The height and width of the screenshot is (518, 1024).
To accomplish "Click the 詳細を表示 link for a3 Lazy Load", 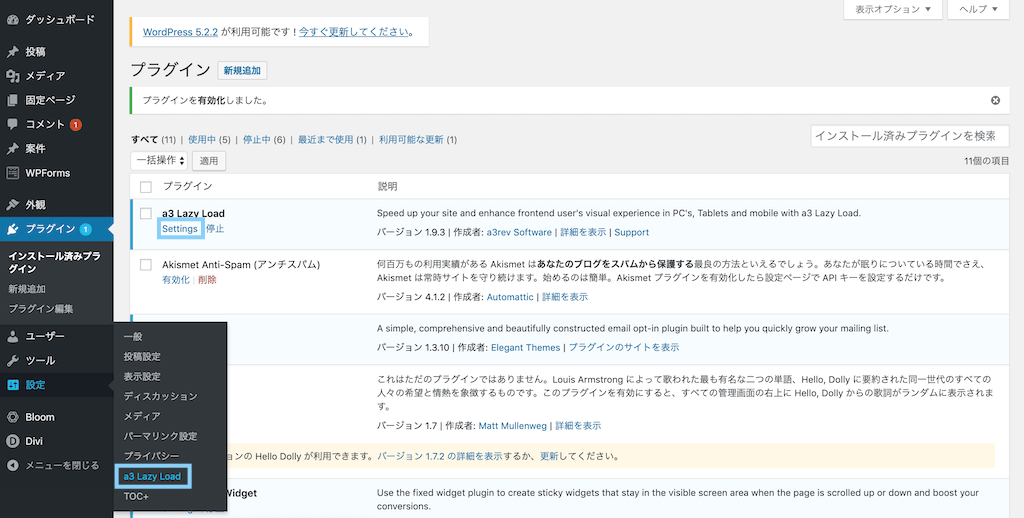I will point(584,232).
